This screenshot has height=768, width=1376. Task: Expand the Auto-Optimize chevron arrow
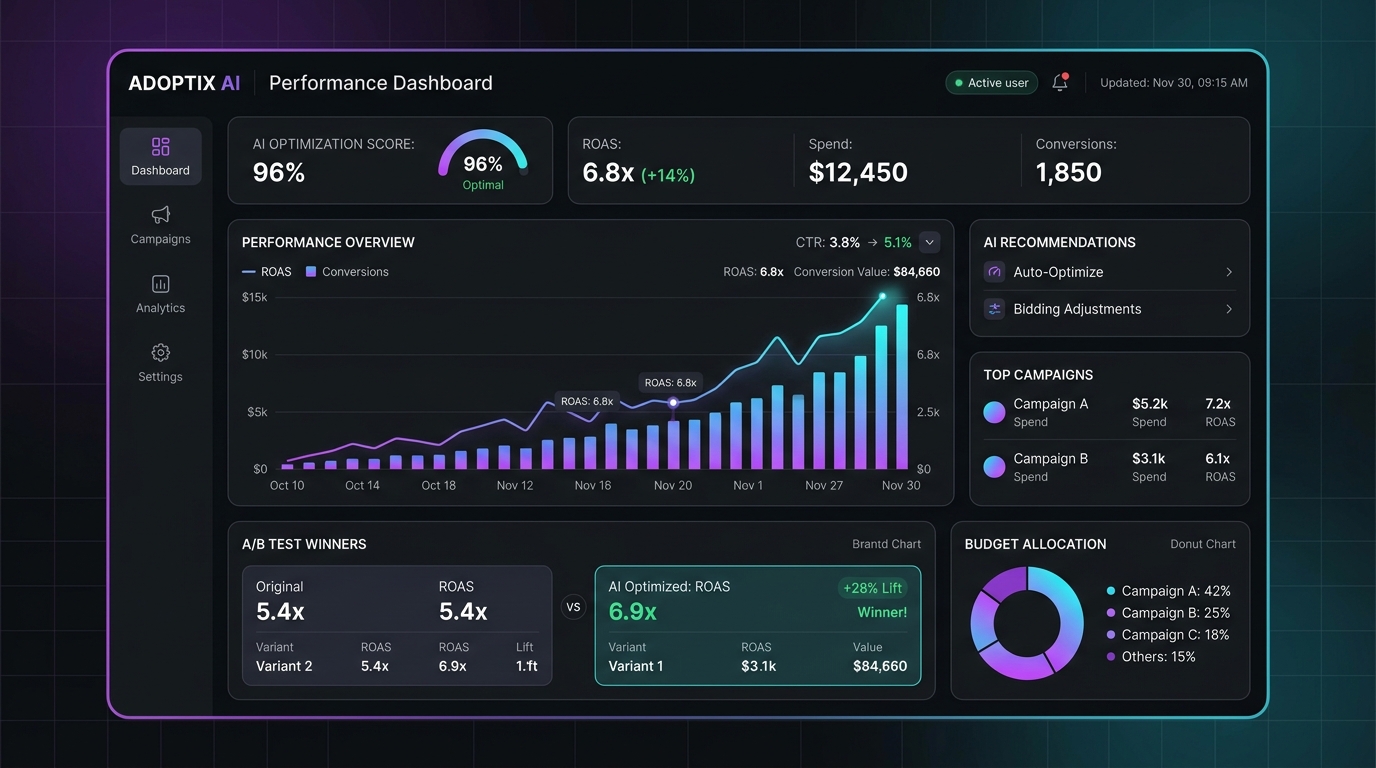click(x=1229, y=272)
